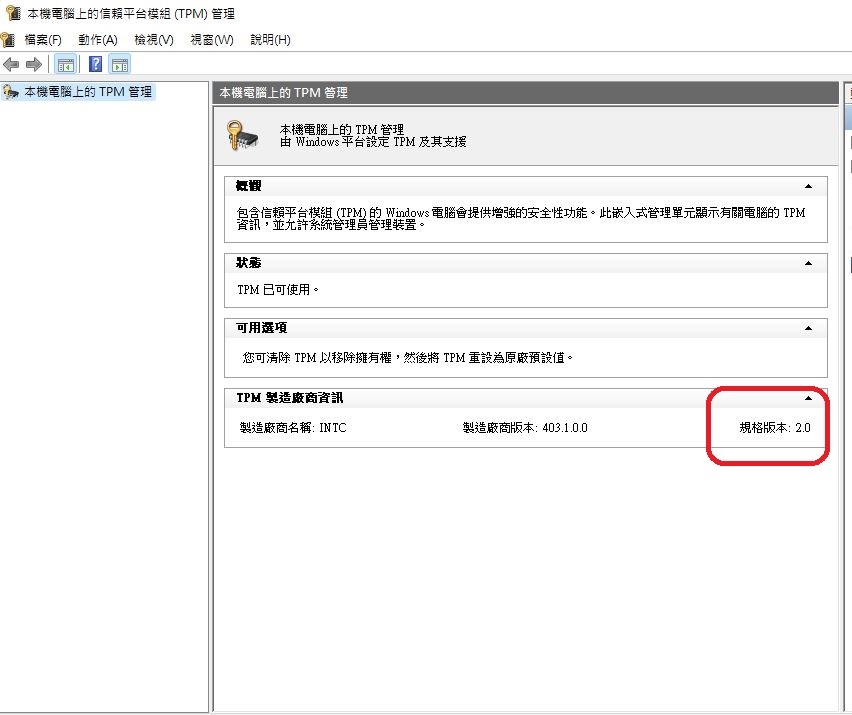Click the TPM key chip icon in header
The width and height of the screenshot is (852, 715).
(242, 135)
